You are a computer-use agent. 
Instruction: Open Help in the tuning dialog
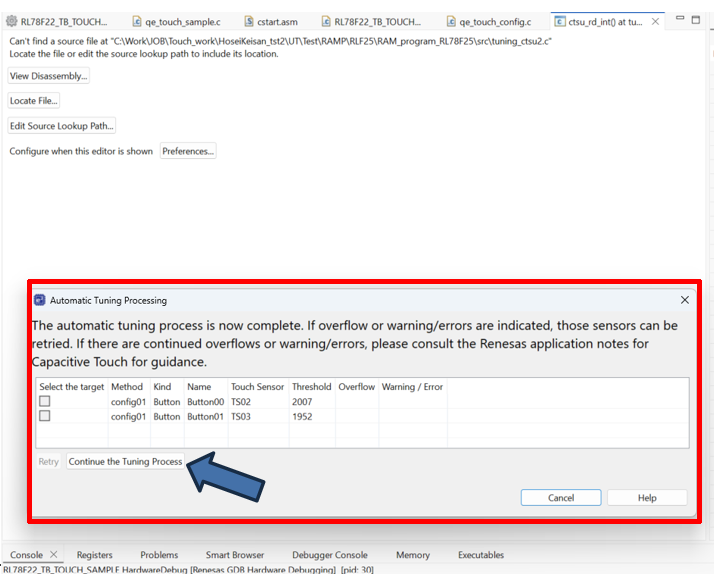coord(647,497)
